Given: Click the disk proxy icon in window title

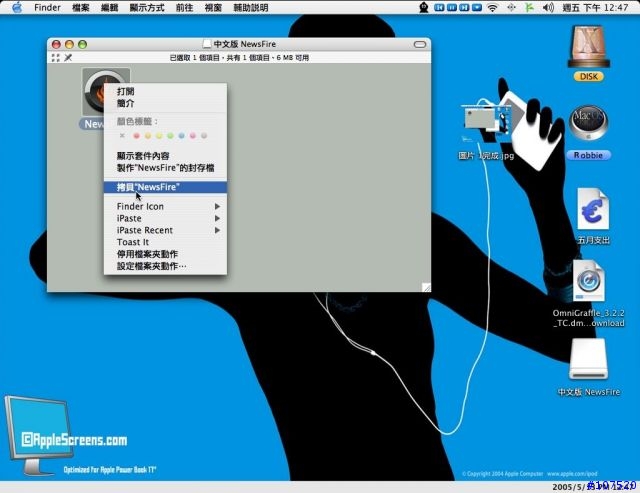Looking at the screenshot, I should pyautogui.click(x=207, y=44).
